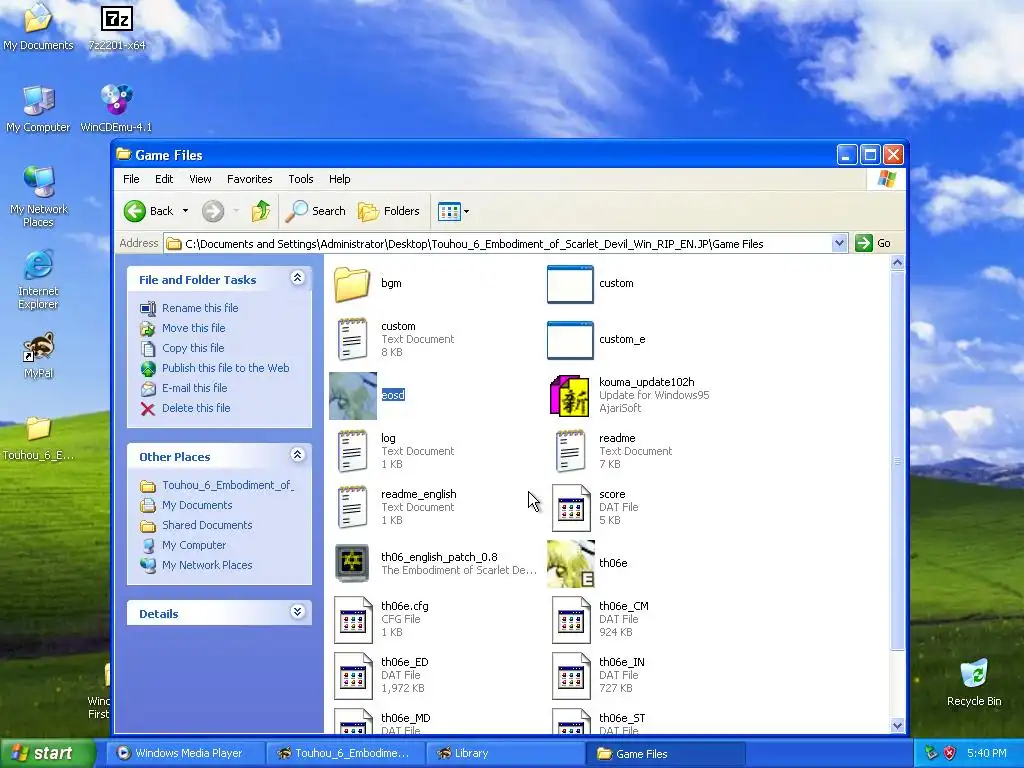Select the readme text document icon
The width and height of the screenshot is (1024, 768).
click(570, 451)
